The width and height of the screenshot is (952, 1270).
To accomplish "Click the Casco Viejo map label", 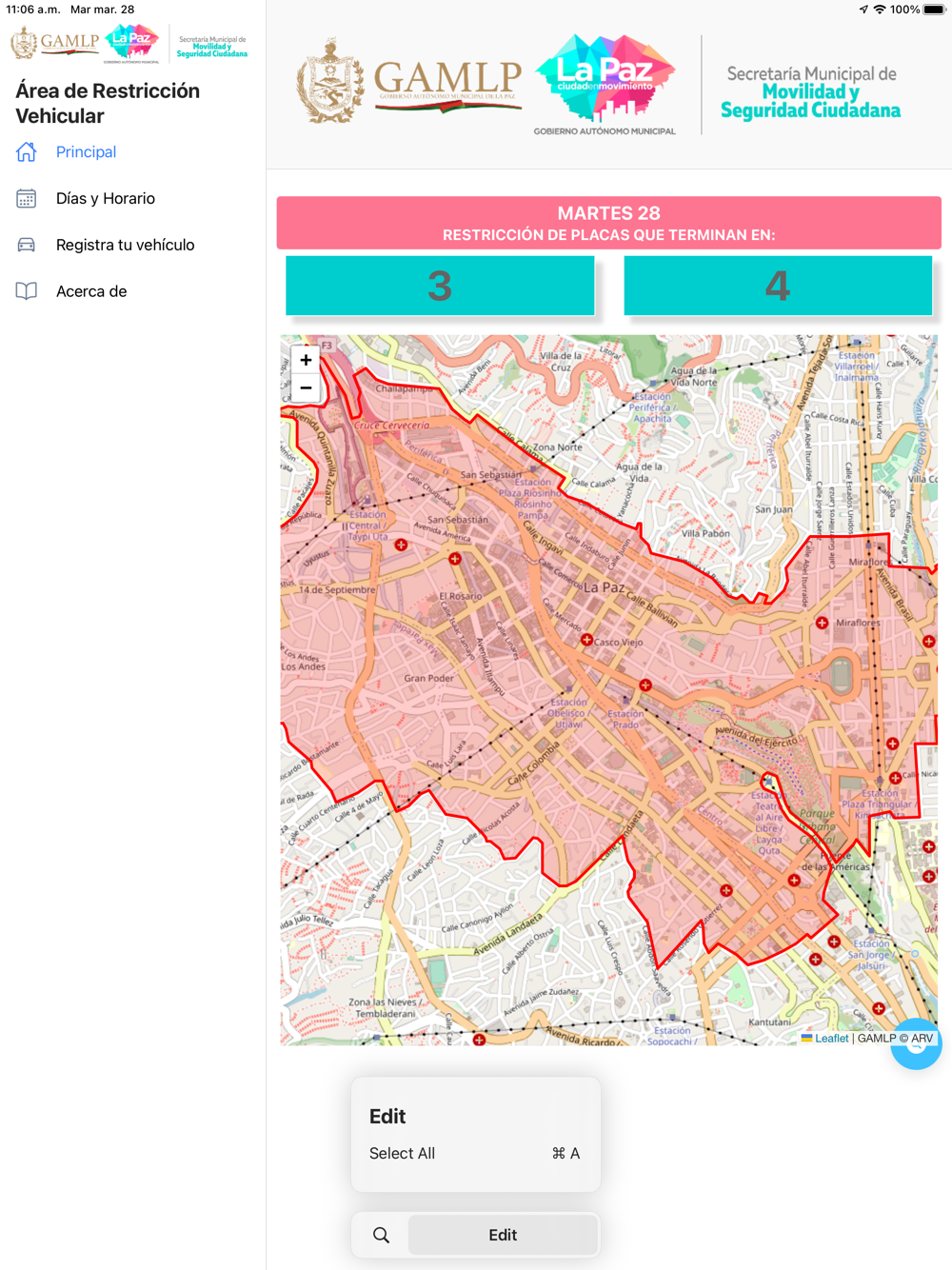I will pyautogui.click(x=619, y=642).
